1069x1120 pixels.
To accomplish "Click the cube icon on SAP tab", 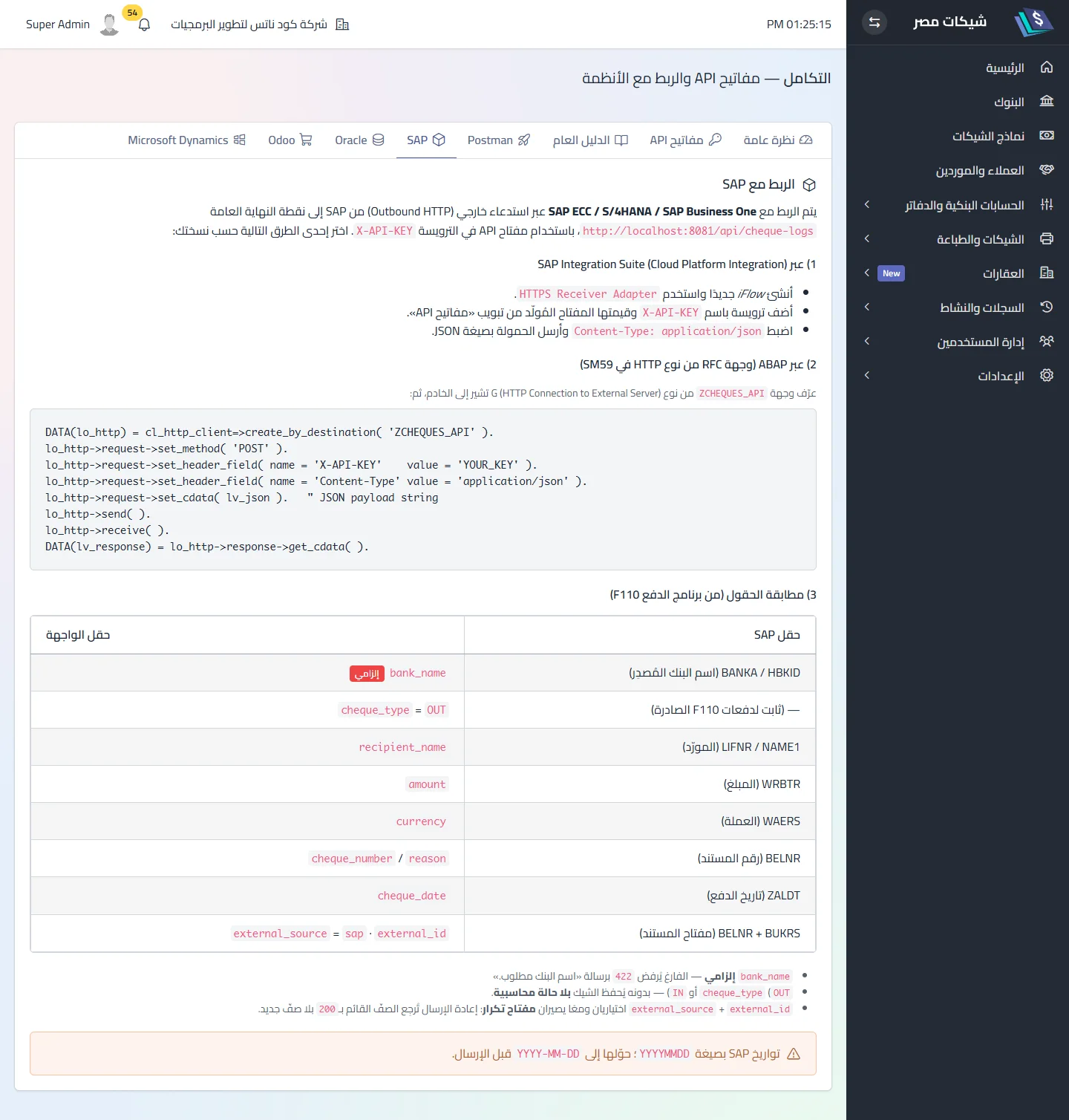I will point(439,140).
